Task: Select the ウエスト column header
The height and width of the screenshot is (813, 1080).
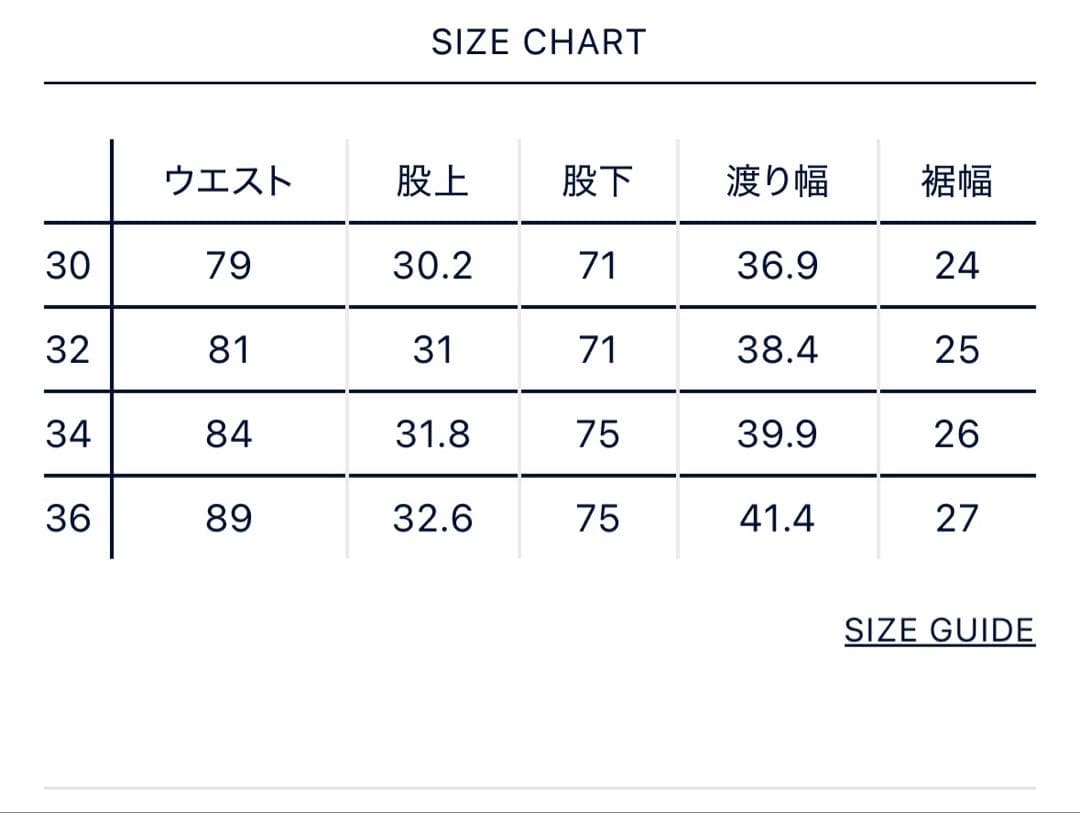Action: click(229, 182)
